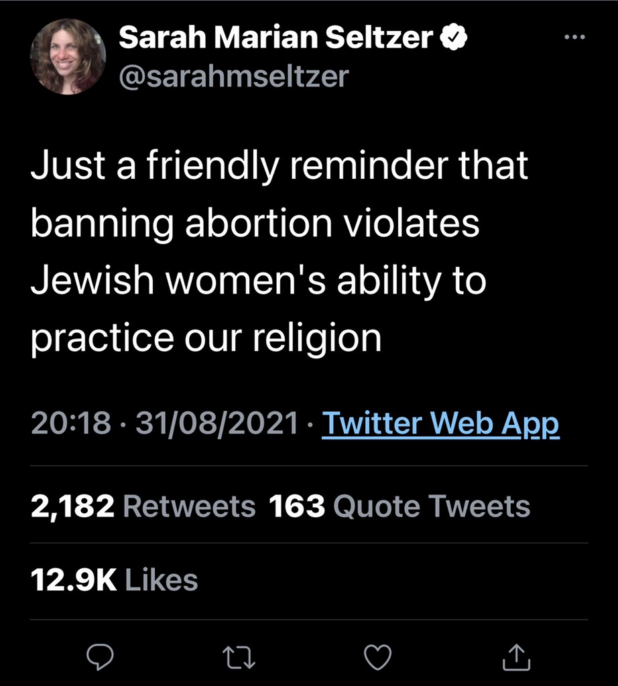618x686 pixels.
Task: Click the words 'banning abortion' in the tweet
Action: point(180,224)
